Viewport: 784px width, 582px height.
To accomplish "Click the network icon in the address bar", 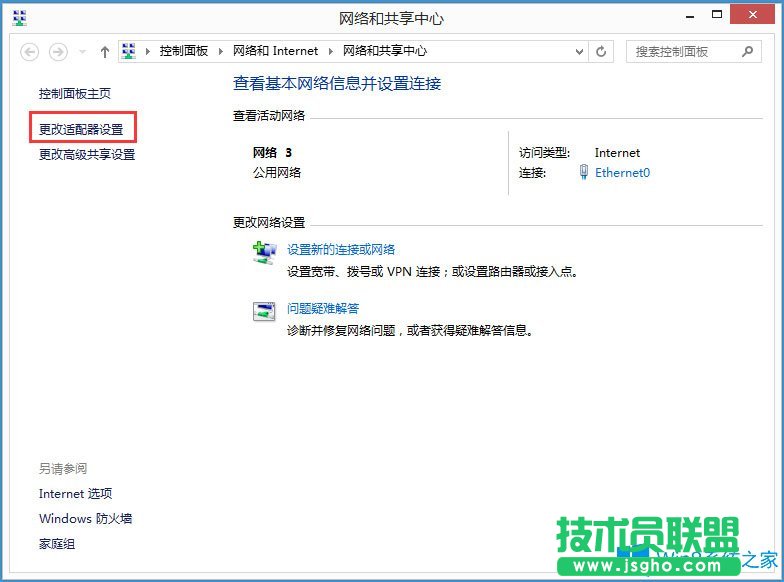I will click(x=128, y=51).
